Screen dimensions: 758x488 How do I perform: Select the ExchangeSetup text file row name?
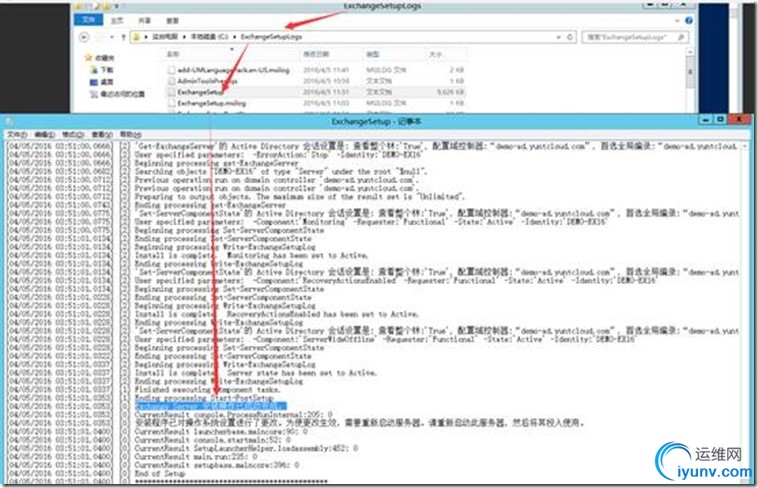pos(200,92)
